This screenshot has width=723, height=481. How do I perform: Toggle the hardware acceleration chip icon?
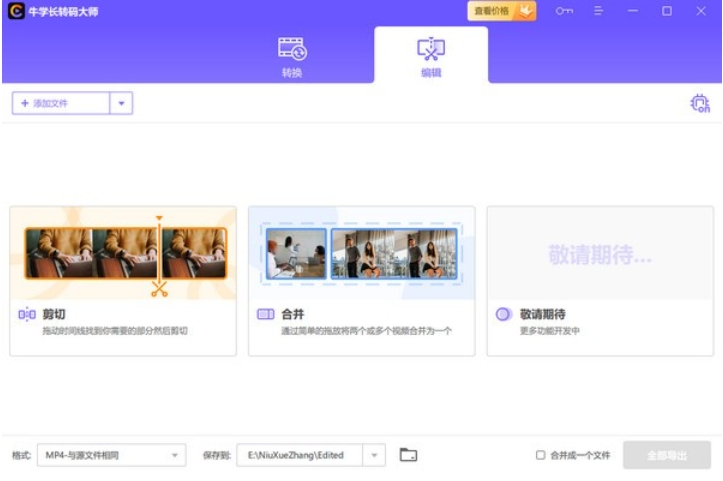click(x=700, y=103)
